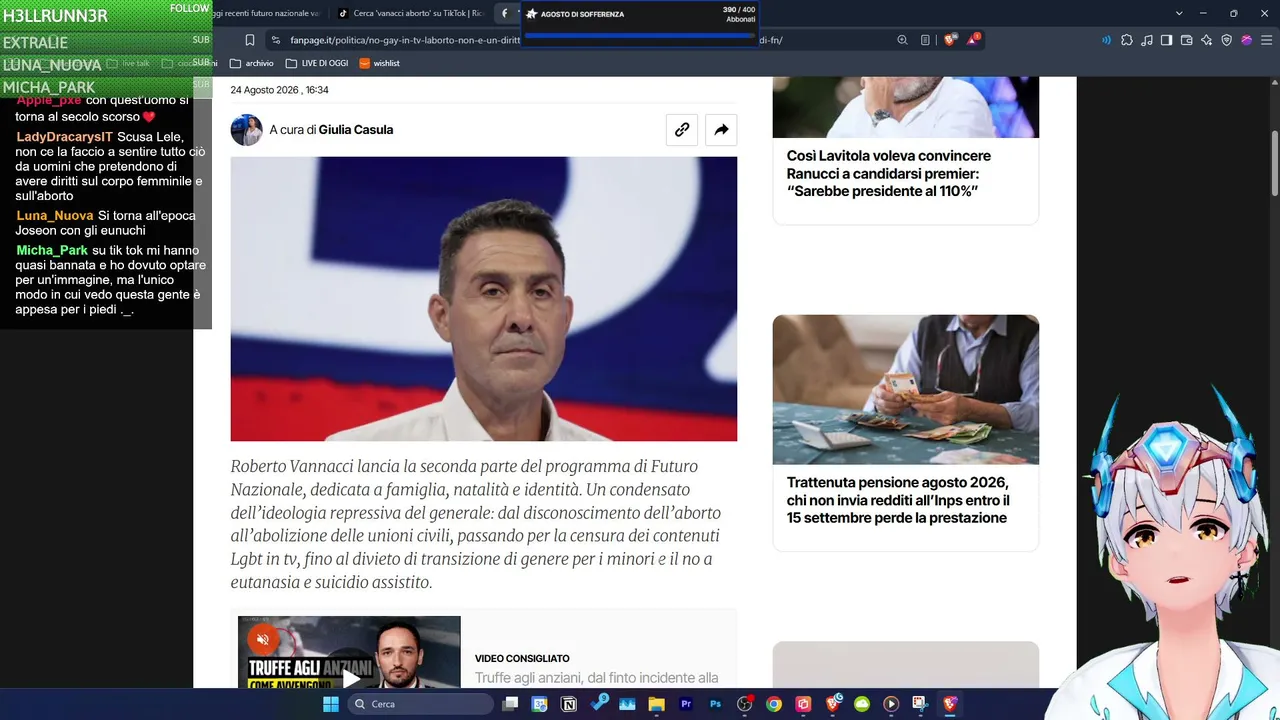
Task: Switch to the 'futuro nazionale' search tab
Action: point(268,13)
